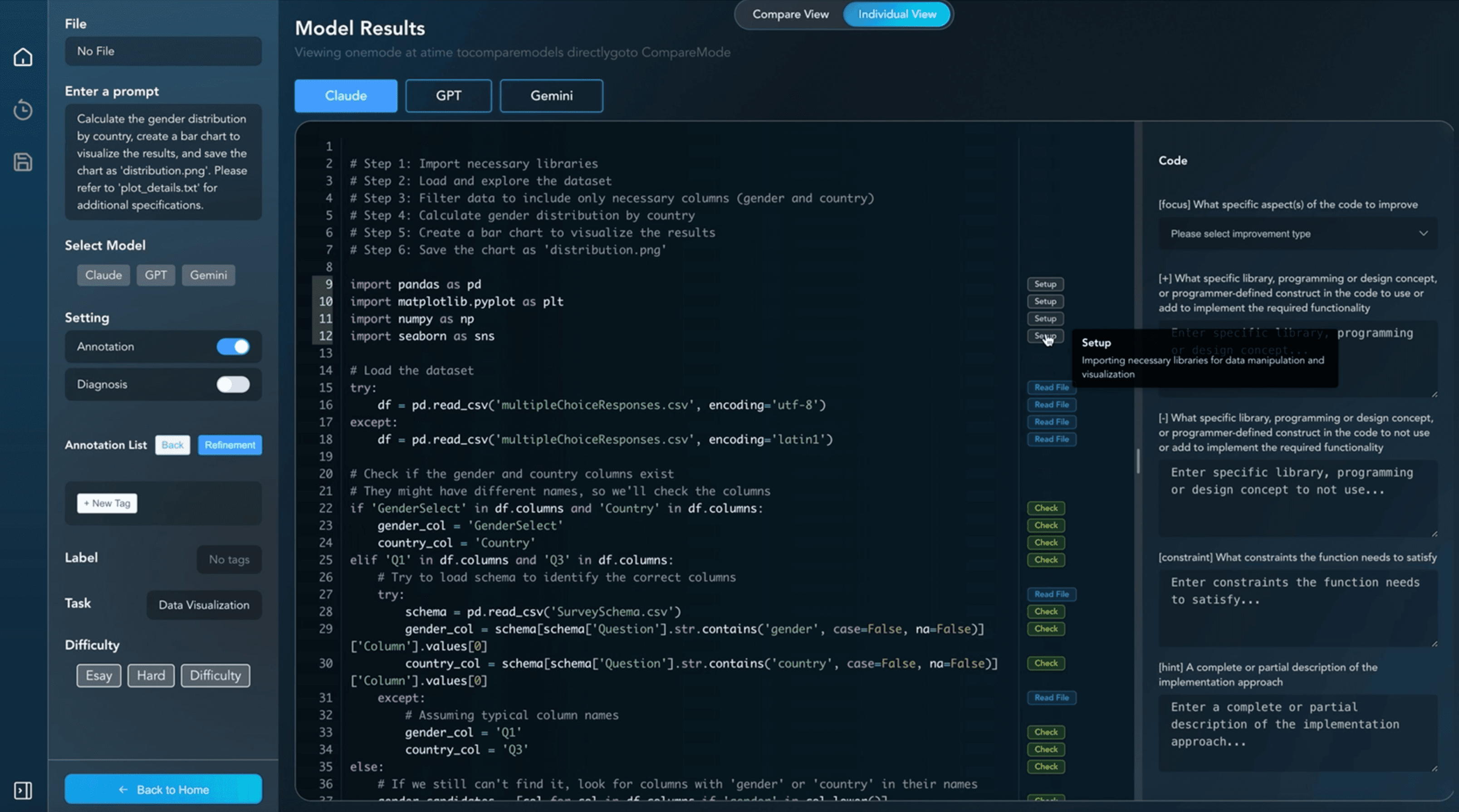Switch to the Gemini results tab
The image size is (1459, 812).
point(551,96)
